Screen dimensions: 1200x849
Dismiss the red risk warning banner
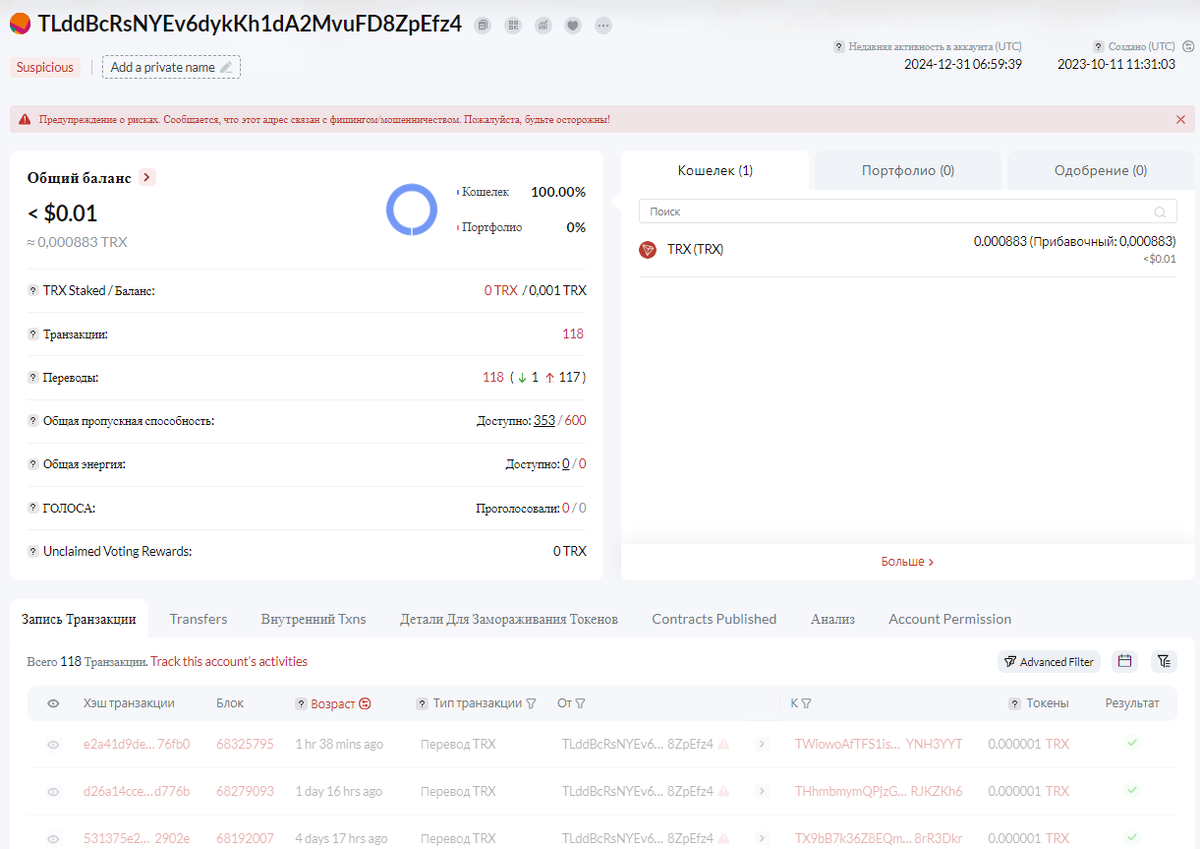[x=1181, y=119]
